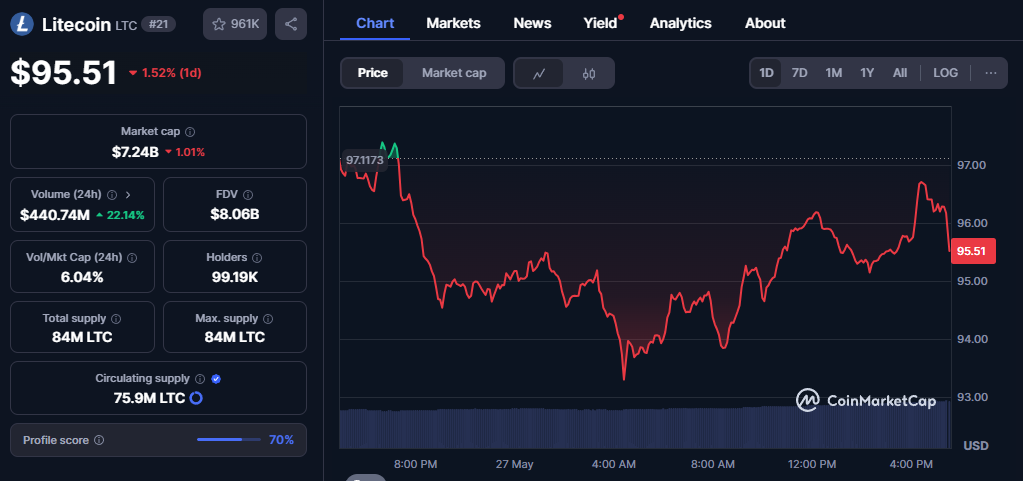
Task: Click the circulating supply progress ring
Action: tap(196, 397)
